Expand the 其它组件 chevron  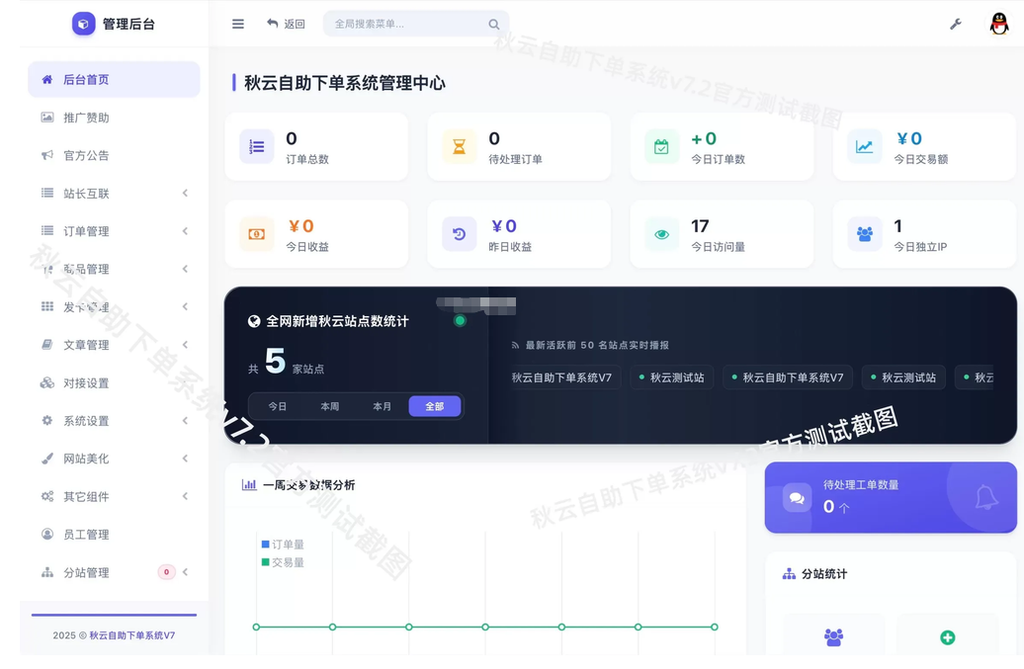tap(185, 496)
